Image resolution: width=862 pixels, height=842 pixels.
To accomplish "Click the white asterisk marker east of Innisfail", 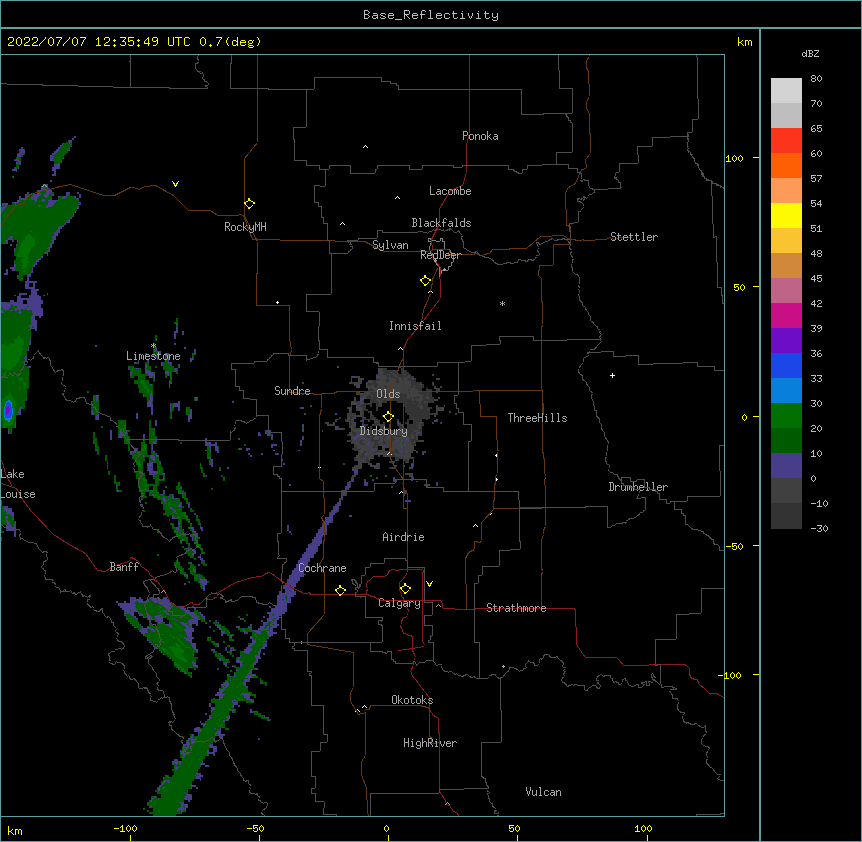I will pos(502,303).
